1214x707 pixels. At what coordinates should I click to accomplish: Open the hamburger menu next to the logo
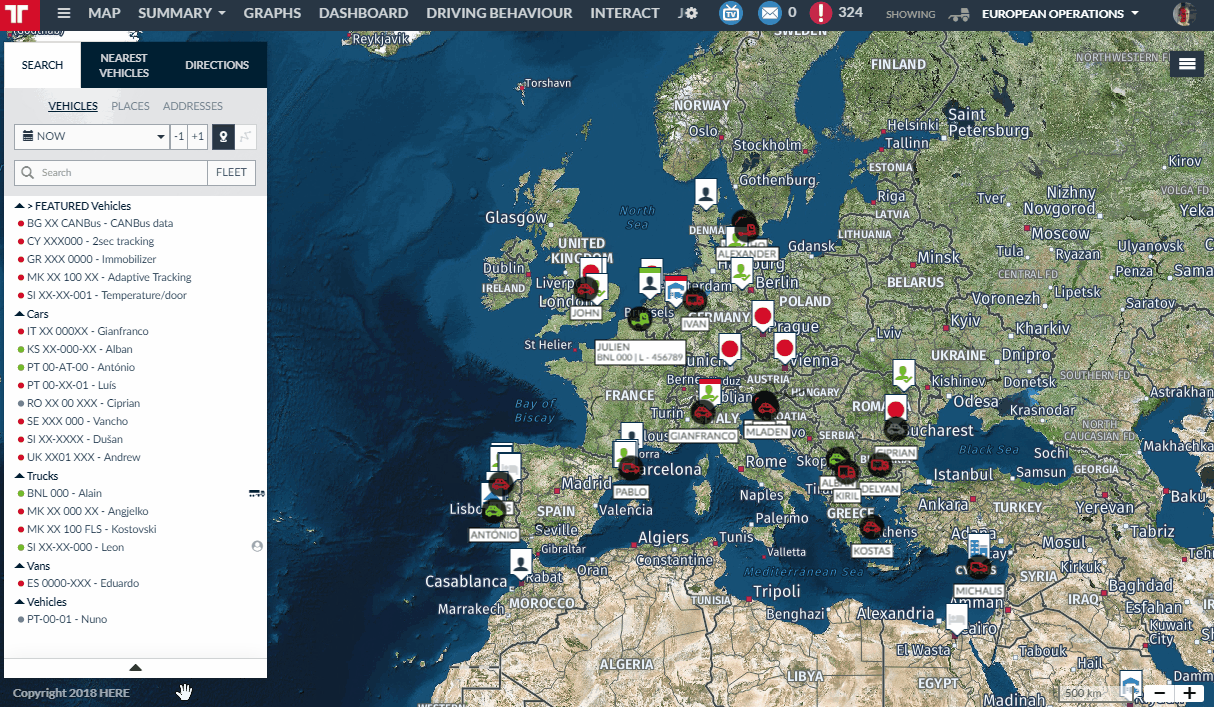(x=64, y=14)
